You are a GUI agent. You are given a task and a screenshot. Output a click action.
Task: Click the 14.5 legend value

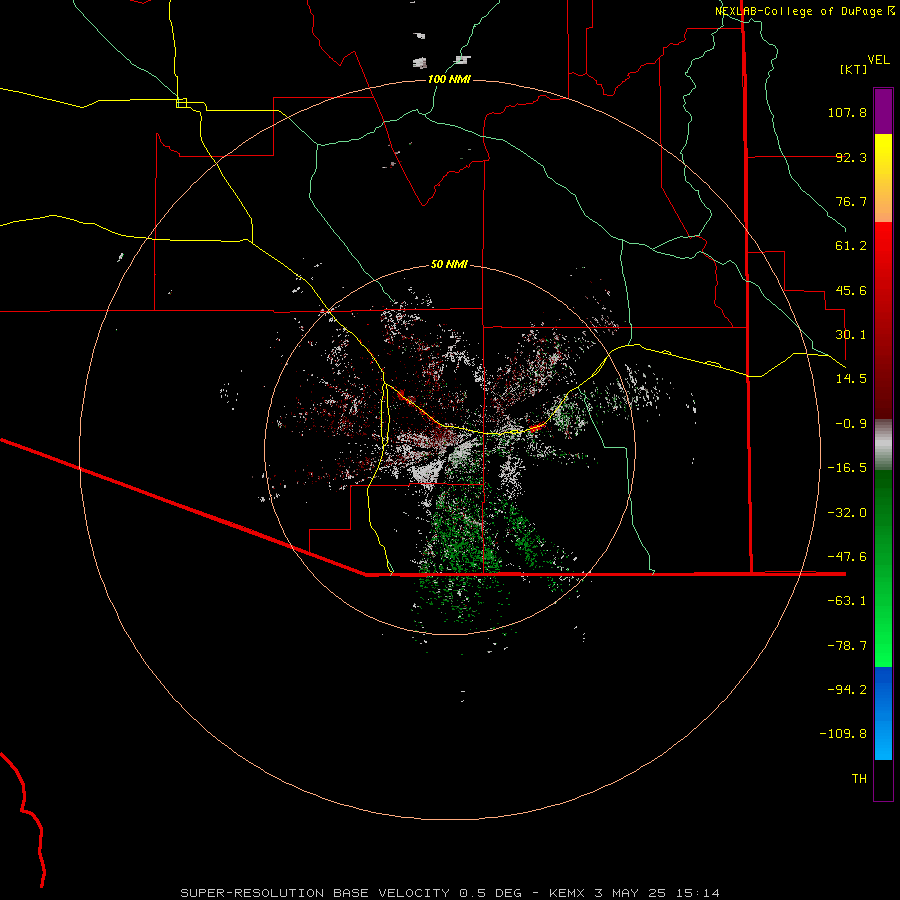(x=851, y=379)
